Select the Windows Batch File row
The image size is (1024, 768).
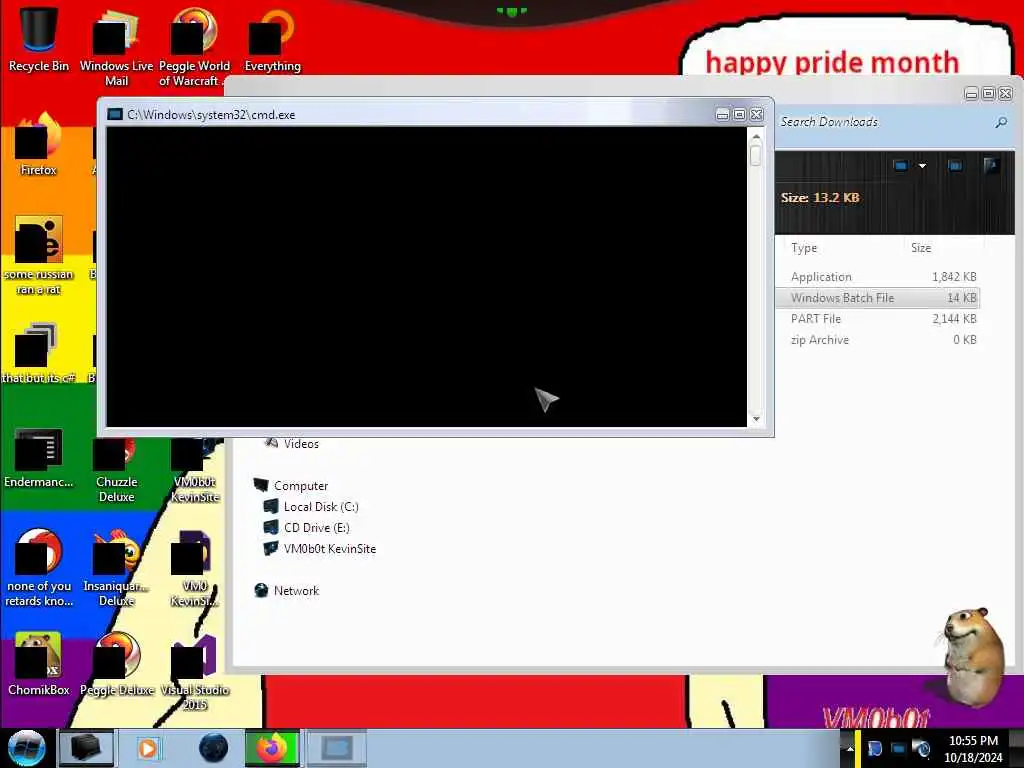pyautogui.click(x=878, y=297)
